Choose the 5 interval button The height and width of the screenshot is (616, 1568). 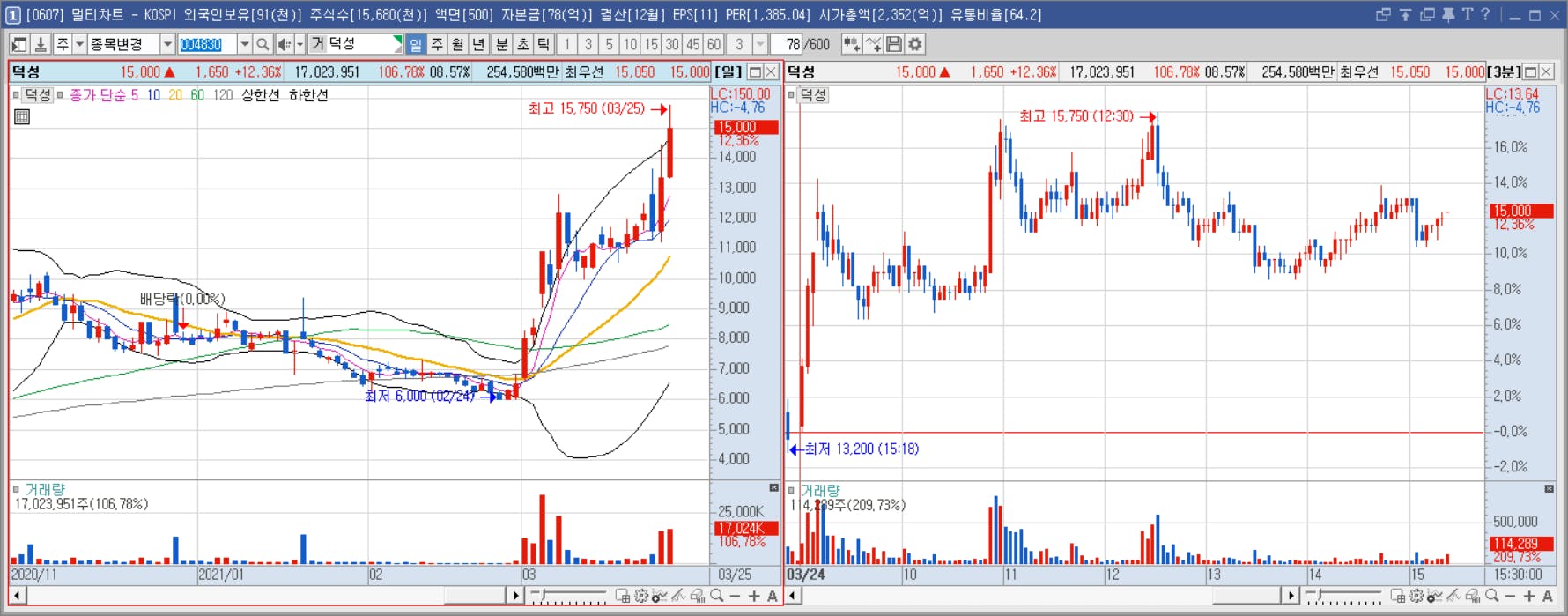click(x=610, y=44)
